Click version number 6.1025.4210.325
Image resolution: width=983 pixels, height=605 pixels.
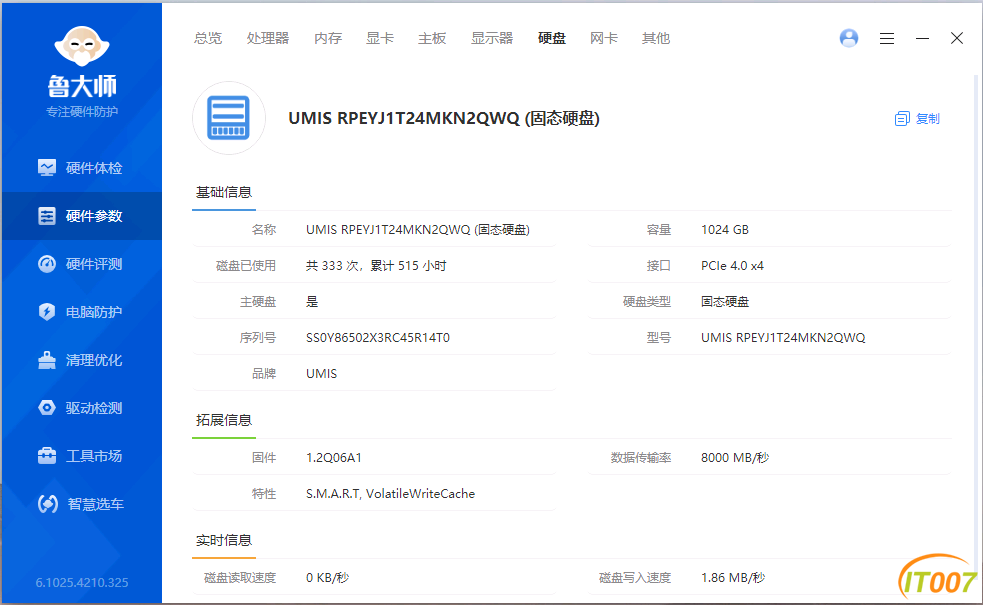(81, 582)
